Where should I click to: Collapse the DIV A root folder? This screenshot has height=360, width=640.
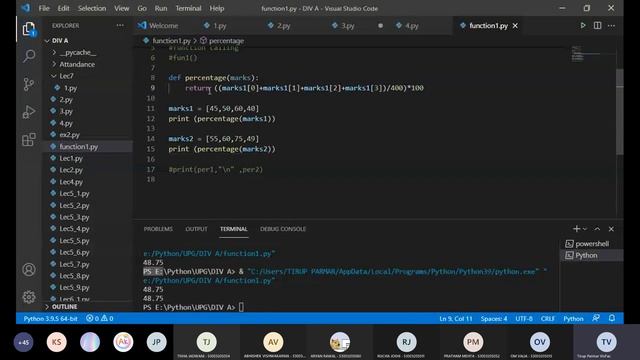click(60, 40)
